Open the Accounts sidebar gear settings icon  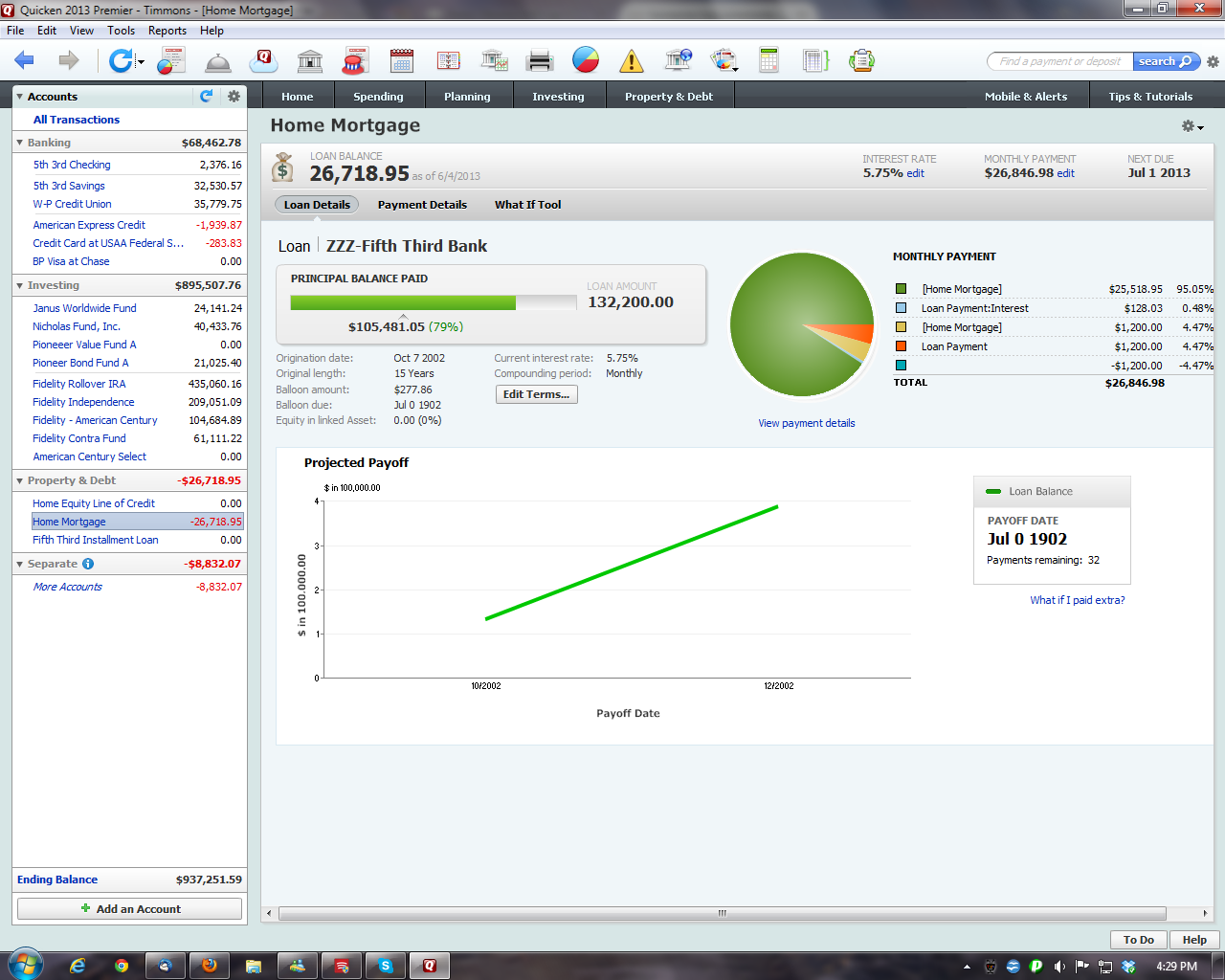(x=233, y=96)
